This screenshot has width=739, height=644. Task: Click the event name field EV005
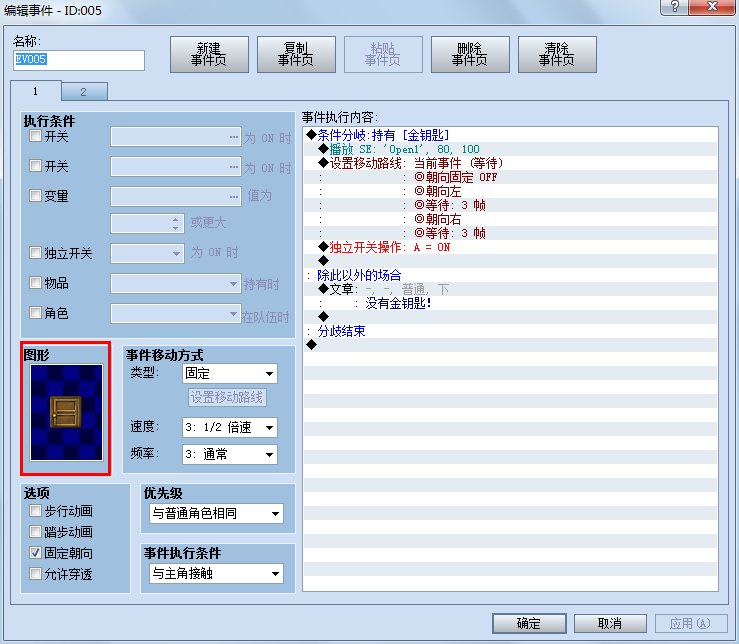(x=79, y=60)
